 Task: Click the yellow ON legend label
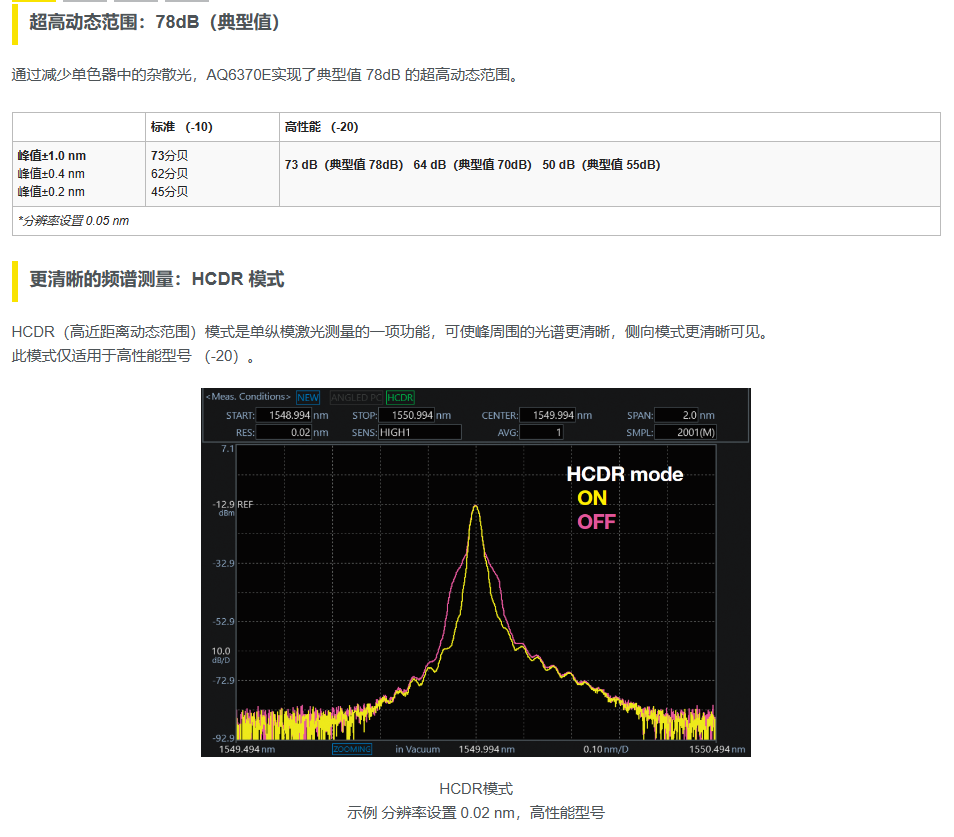pos(592,498)
